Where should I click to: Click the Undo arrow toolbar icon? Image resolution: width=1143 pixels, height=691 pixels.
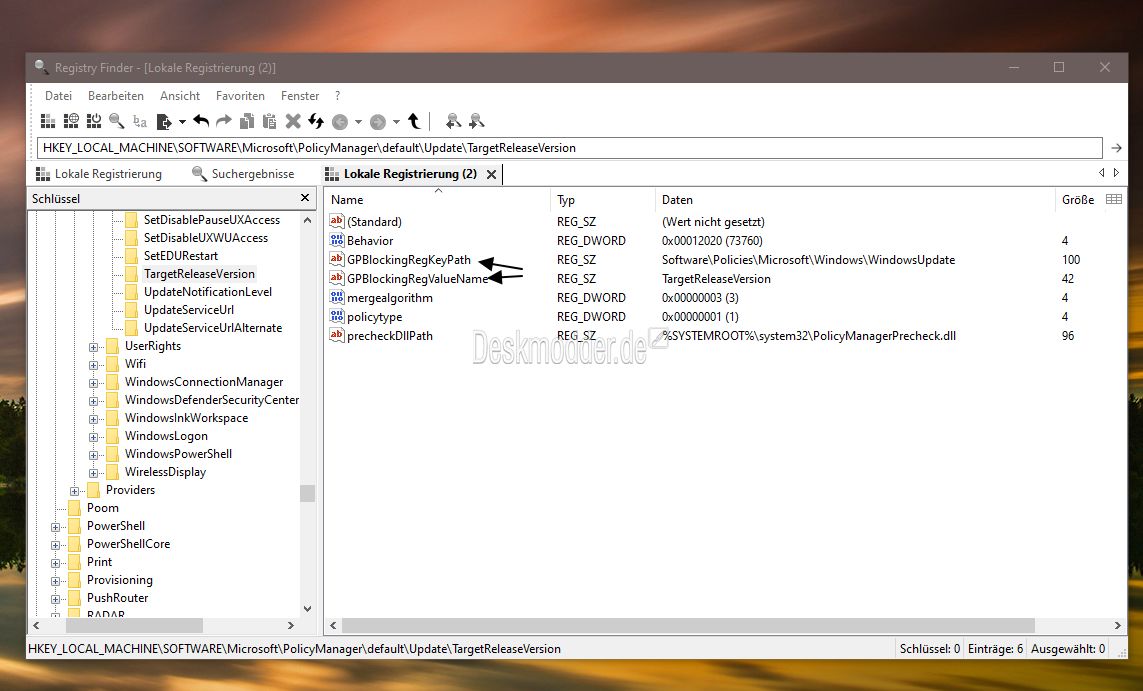(201, 121)
